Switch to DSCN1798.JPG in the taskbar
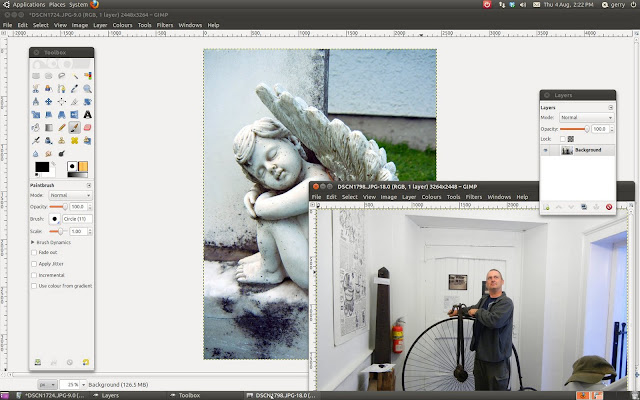The image size is (640, 400). (281, 395)
